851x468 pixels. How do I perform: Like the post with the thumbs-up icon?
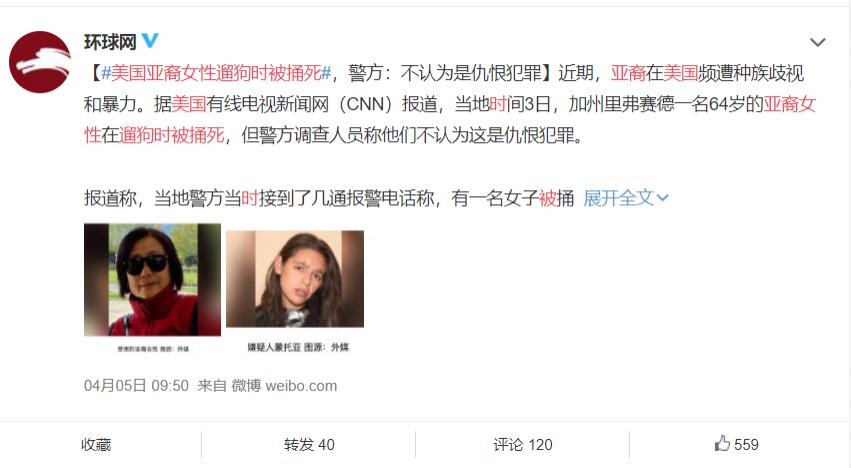pyautogui.click(x=722, y=444)
